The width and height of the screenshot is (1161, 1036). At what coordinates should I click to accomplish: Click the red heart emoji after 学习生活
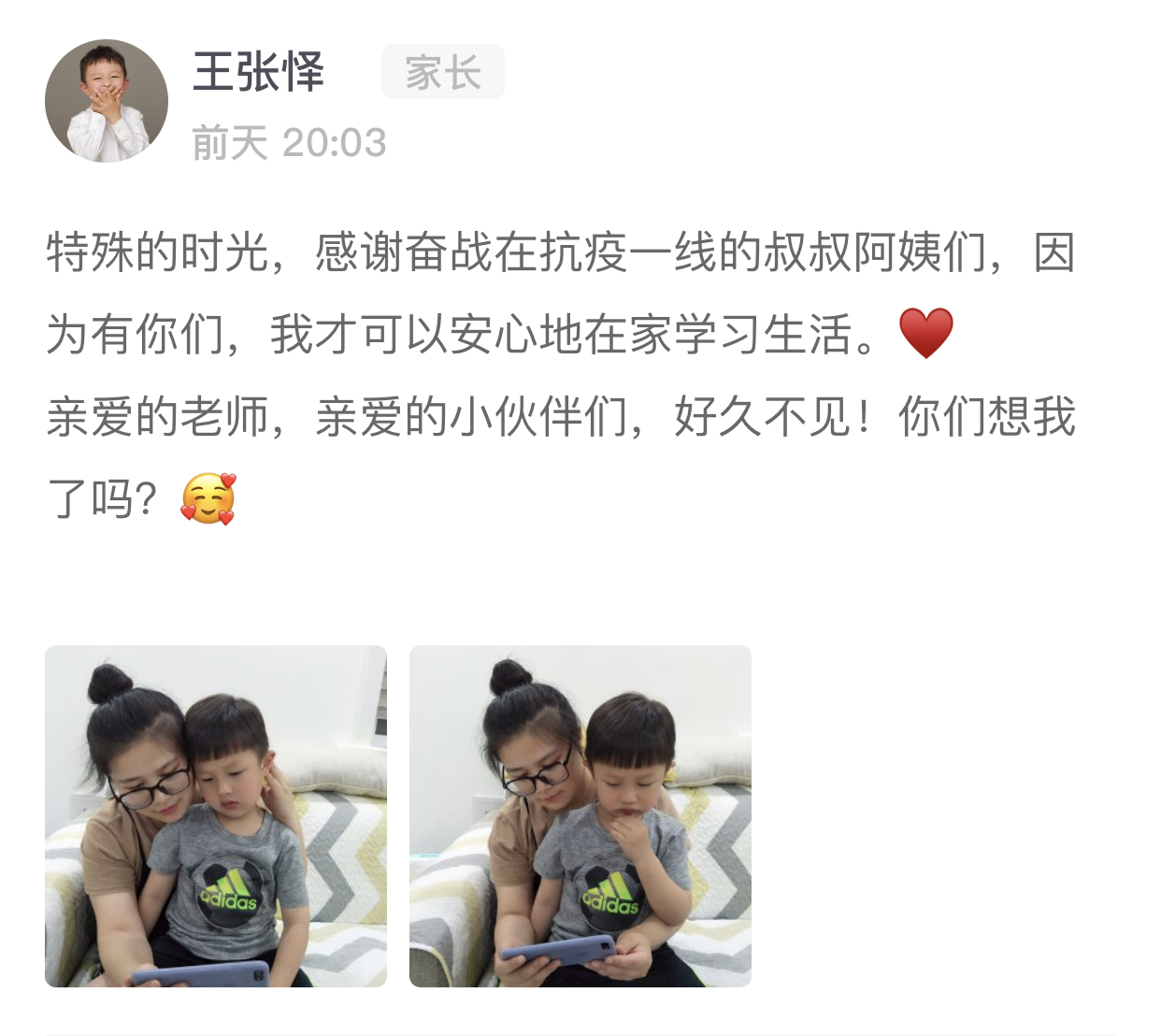[925, 334]
